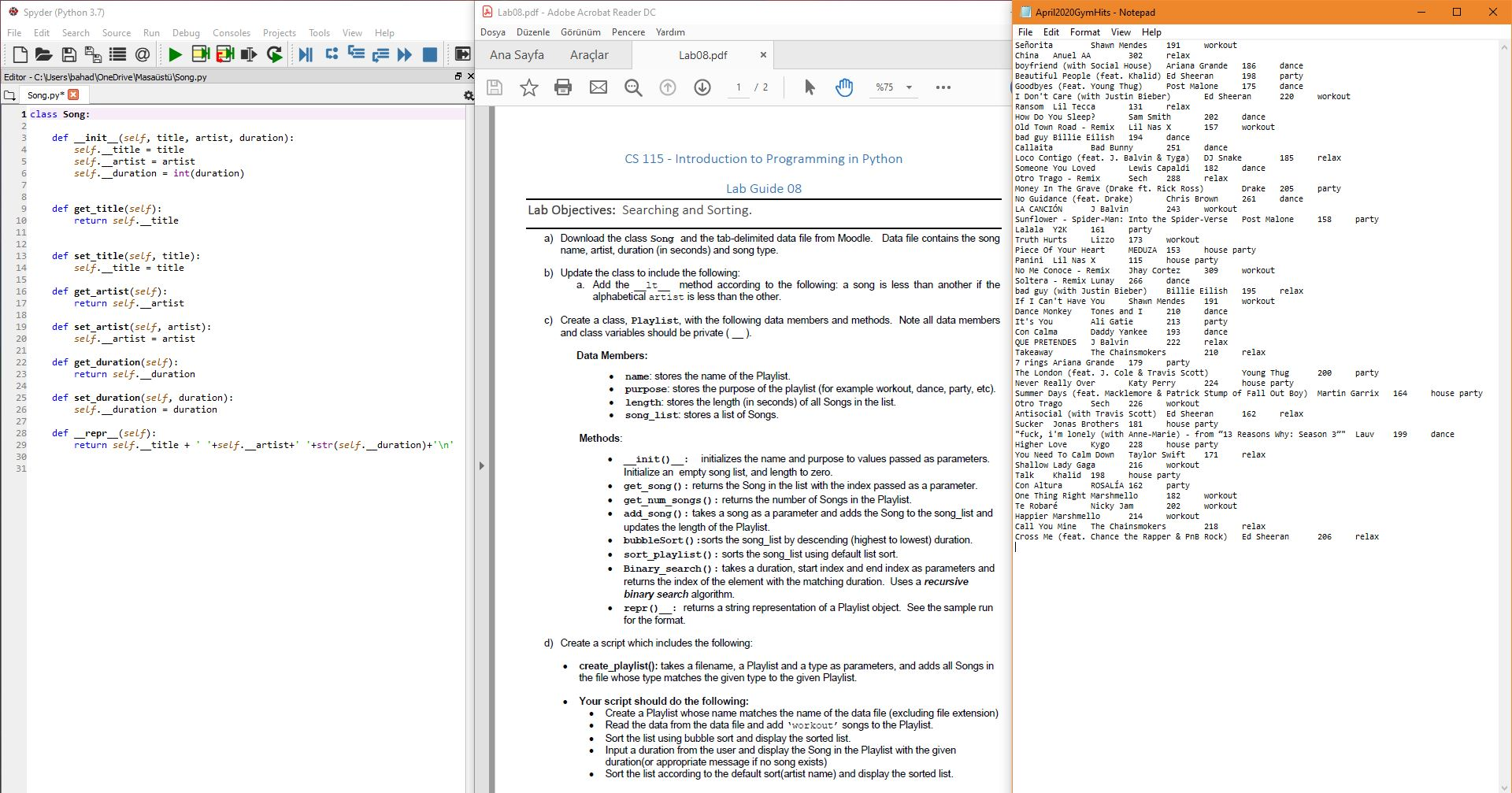1512x793 pixels.
Task: Open Spyder Debug menu
Action: pos(186,32)
